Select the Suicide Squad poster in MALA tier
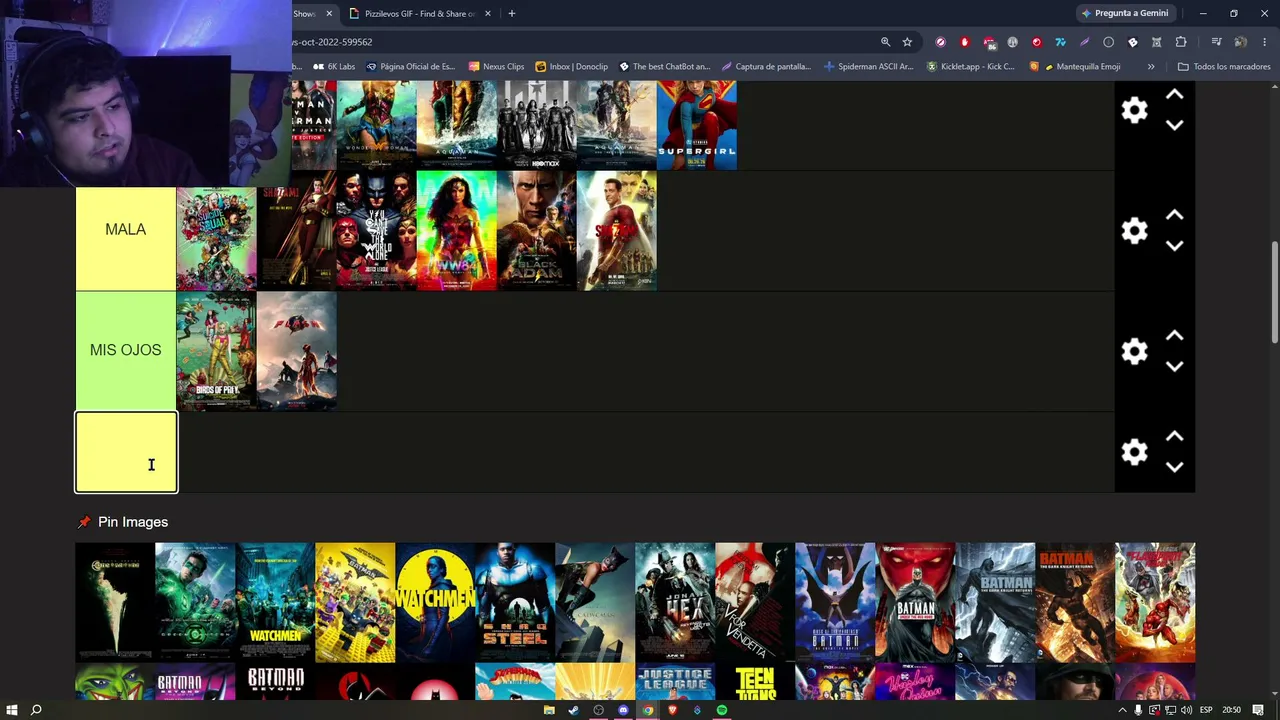This screenshot has height=720, width=1280. (216, 231)
